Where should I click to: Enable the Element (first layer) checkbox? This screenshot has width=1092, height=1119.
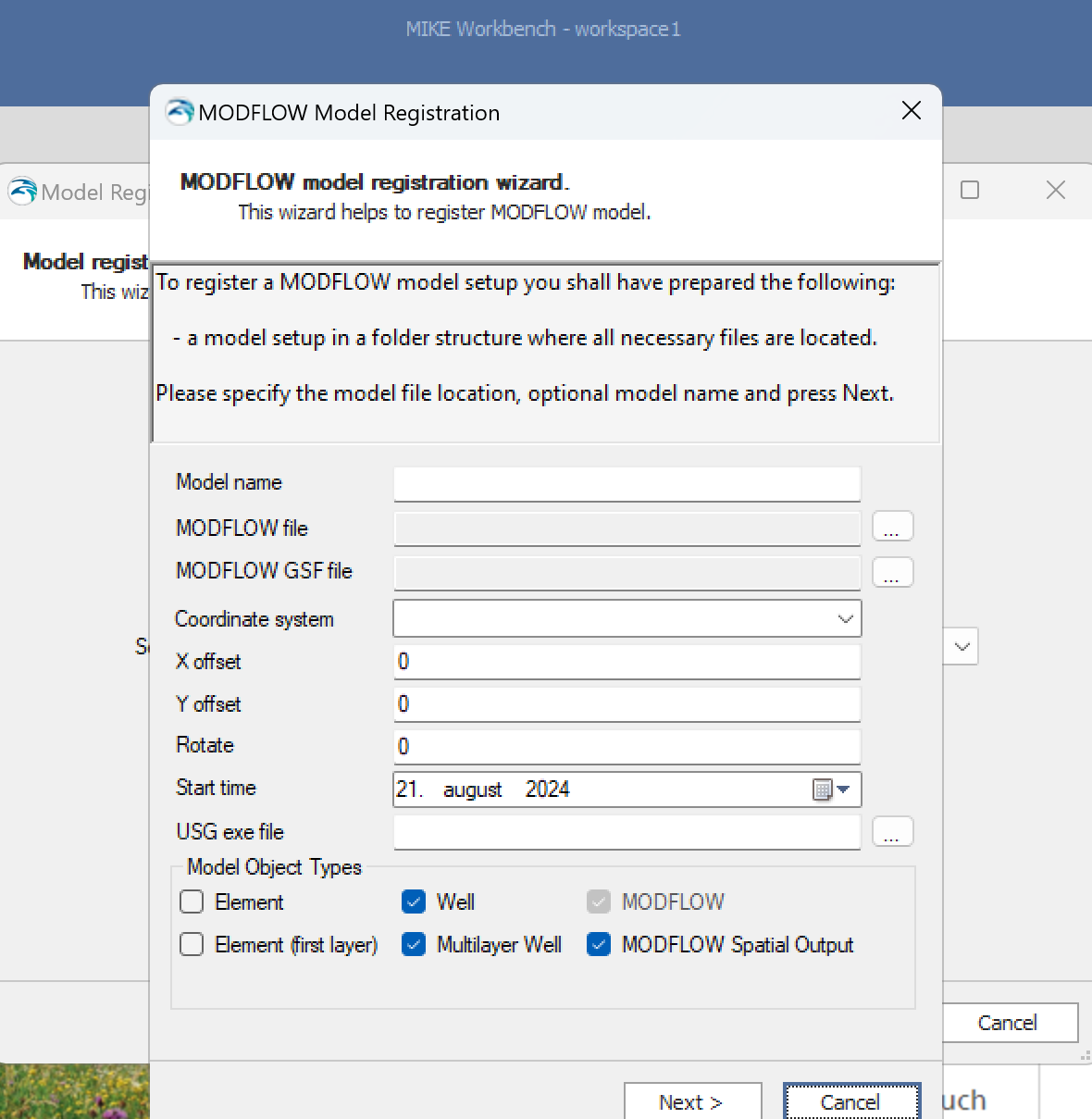192,944
